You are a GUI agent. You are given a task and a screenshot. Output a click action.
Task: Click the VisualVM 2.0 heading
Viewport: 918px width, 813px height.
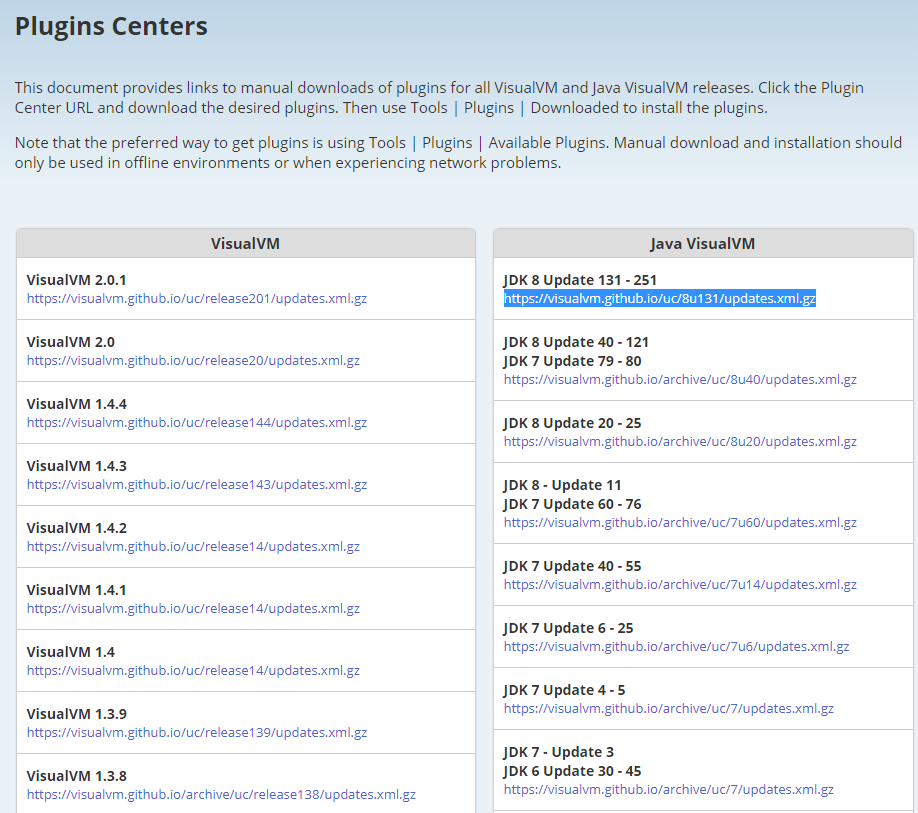71,342
